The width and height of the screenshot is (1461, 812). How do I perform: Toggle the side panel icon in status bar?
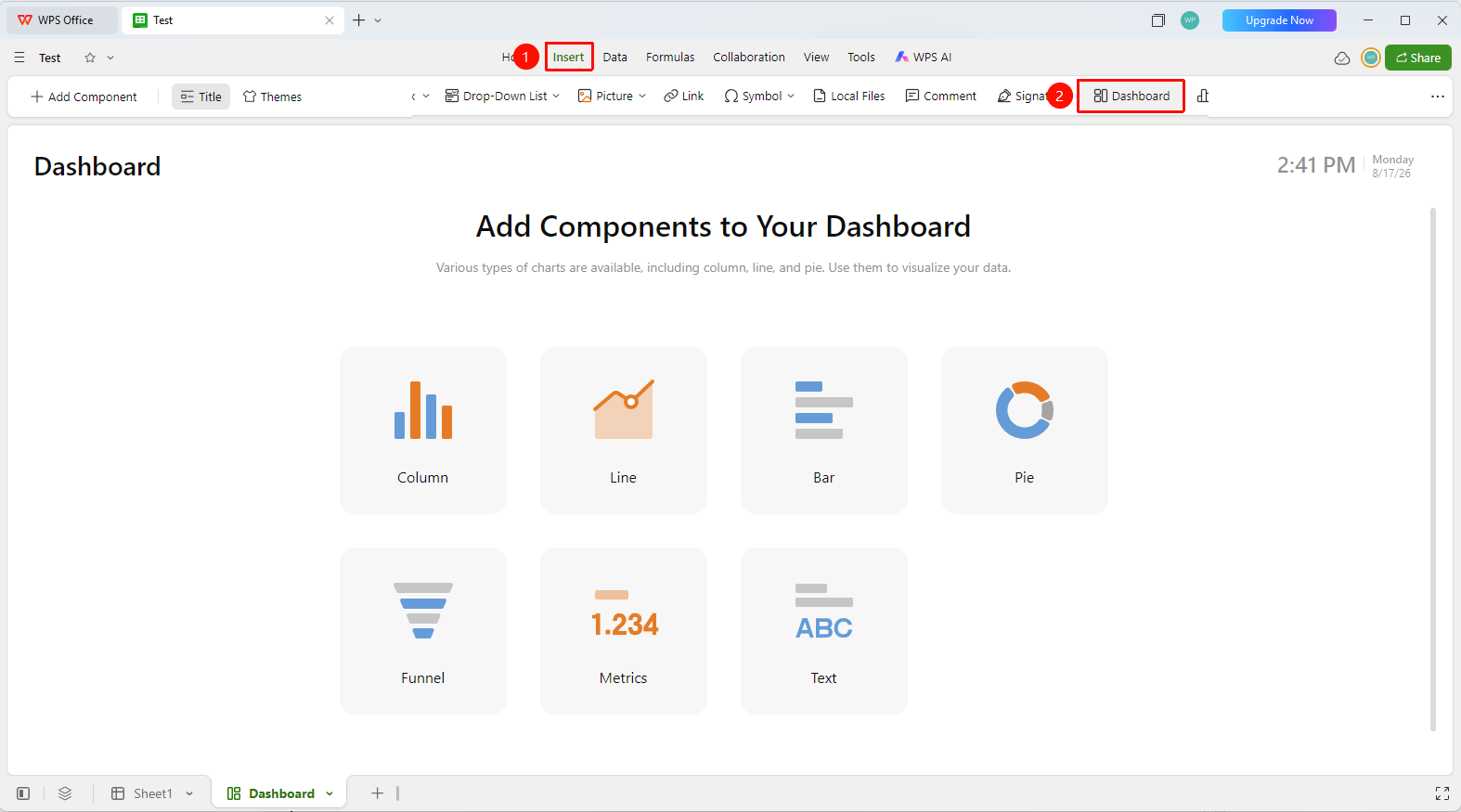23,793
